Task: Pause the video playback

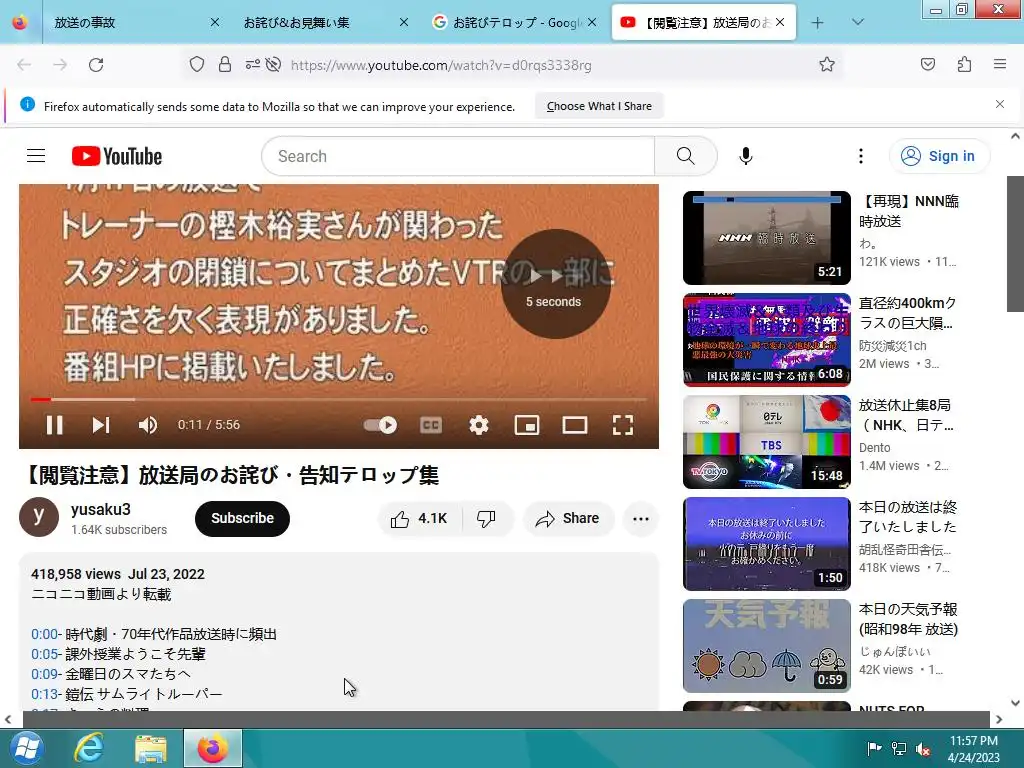Action: click(x=55, y=425)
